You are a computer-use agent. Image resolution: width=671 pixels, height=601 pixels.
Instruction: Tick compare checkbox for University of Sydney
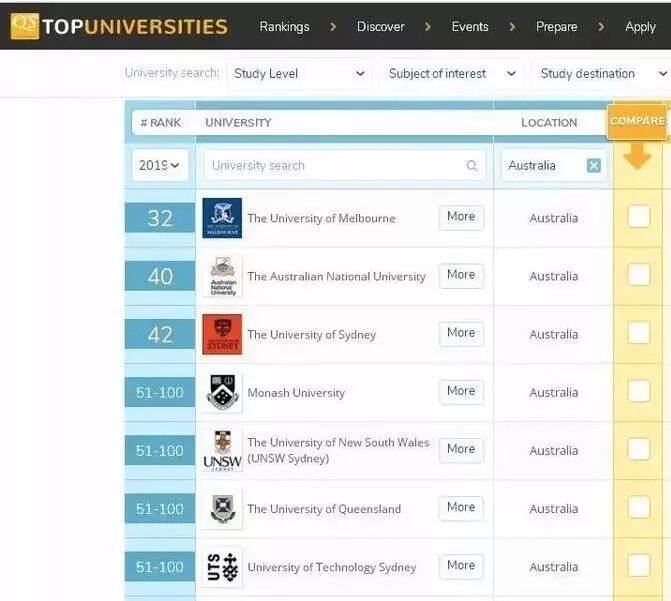click(638, 333)
